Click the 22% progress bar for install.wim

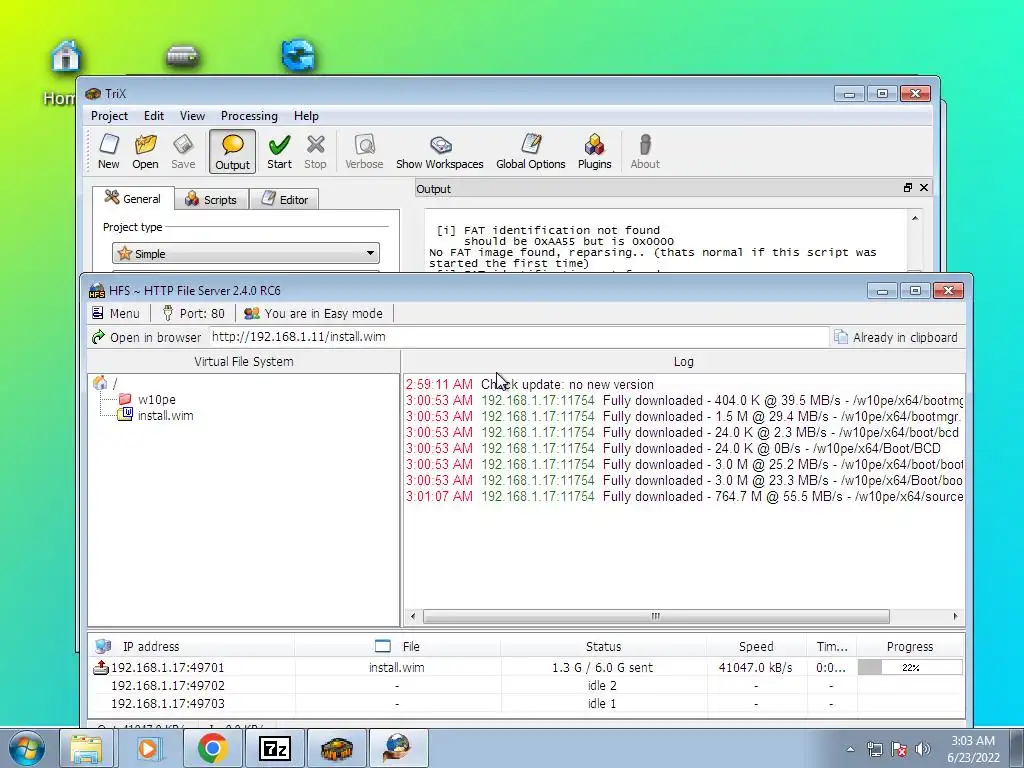pos(910,667)
